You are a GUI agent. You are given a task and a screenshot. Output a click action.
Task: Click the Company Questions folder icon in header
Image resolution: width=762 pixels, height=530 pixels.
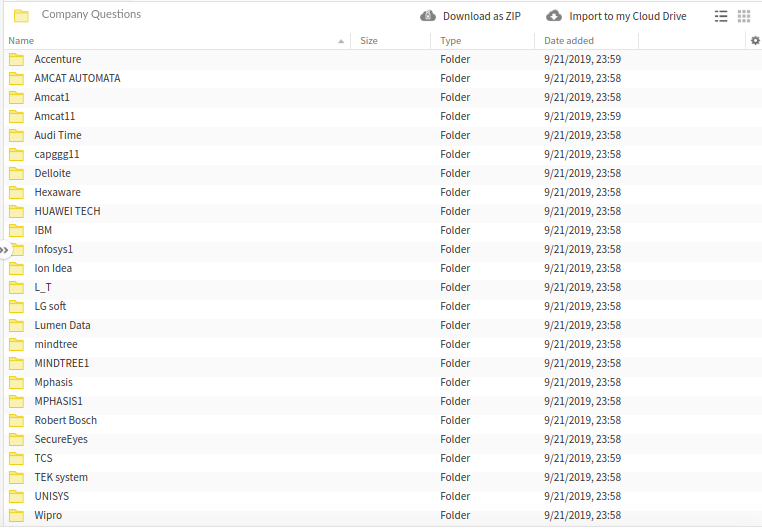click(x=21, y=16)
